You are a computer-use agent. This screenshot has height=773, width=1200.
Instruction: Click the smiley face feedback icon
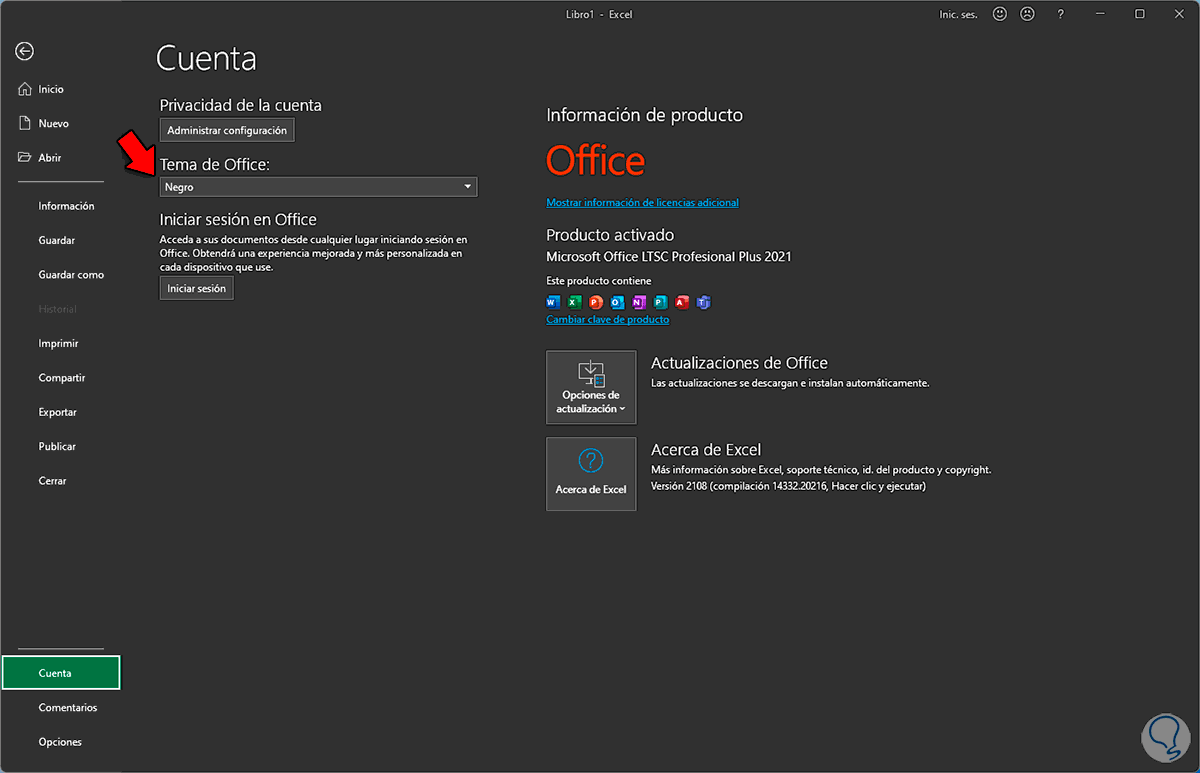[x=1000, y=14]
